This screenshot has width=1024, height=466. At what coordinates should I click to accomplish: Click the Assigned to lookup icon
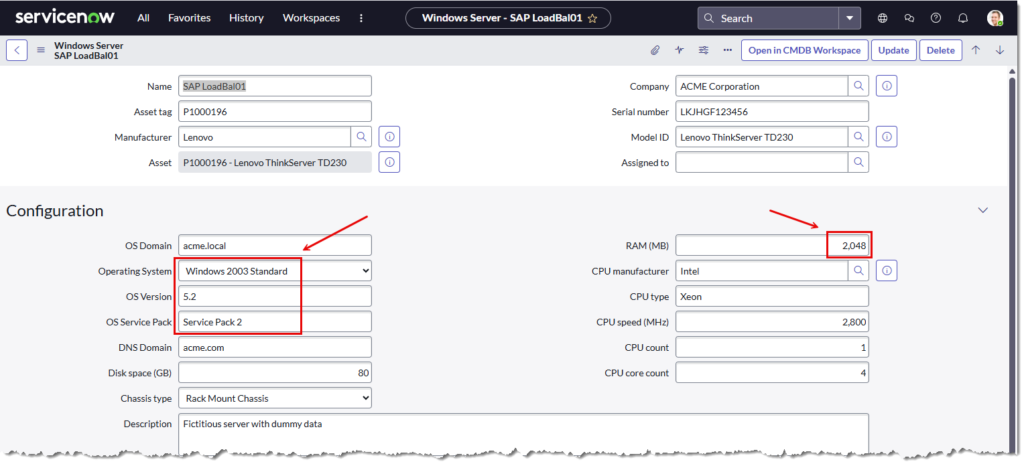click(858, 162)
